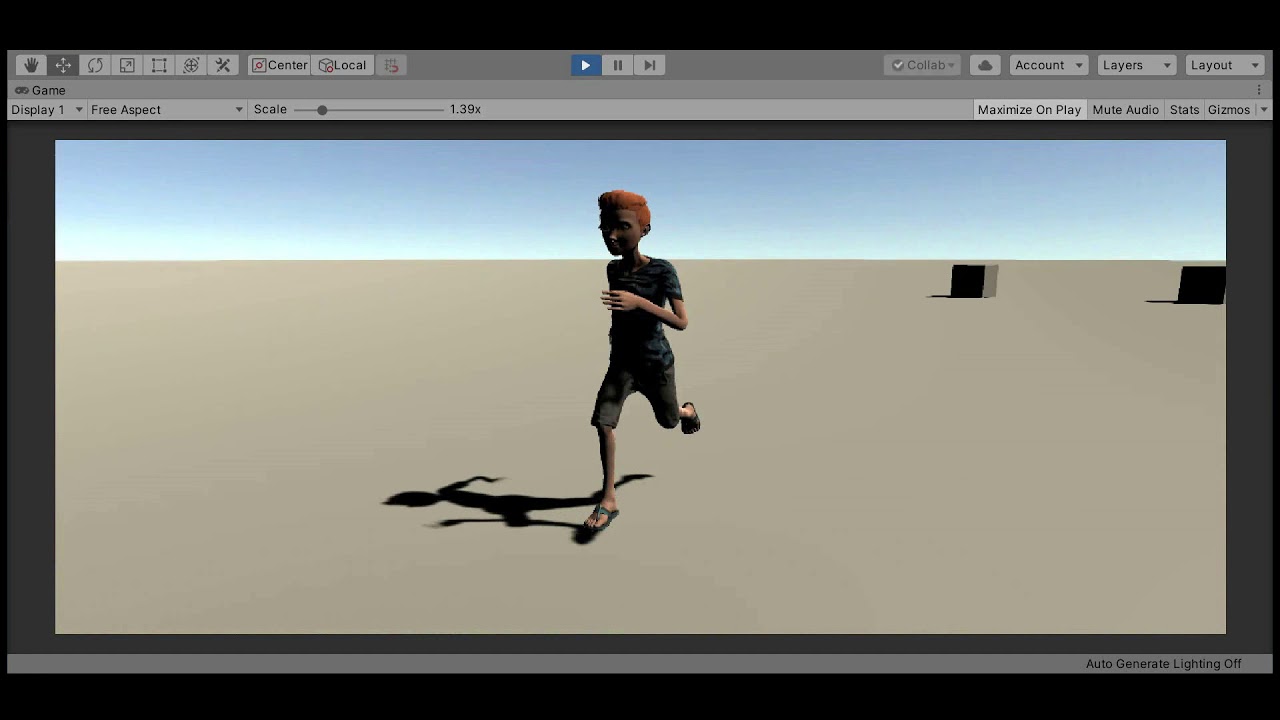Toggle Local handle rotation button
The height and width of the screenshot is (720, 1280).
(x=343, y=65)
